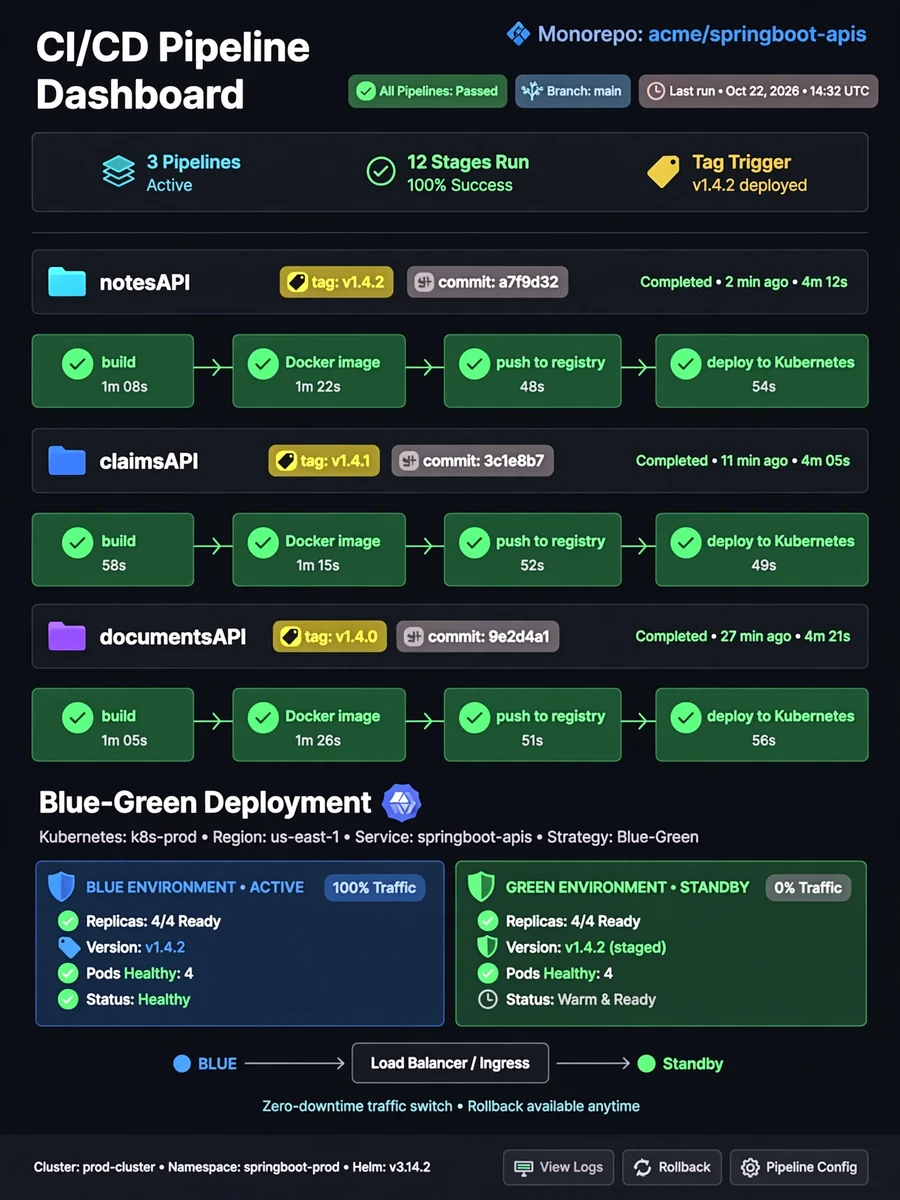Screen dimensions: 900x1200
Task: Click the Kubernetes: k8s-prod region info line
Action: tap(369, 837)
